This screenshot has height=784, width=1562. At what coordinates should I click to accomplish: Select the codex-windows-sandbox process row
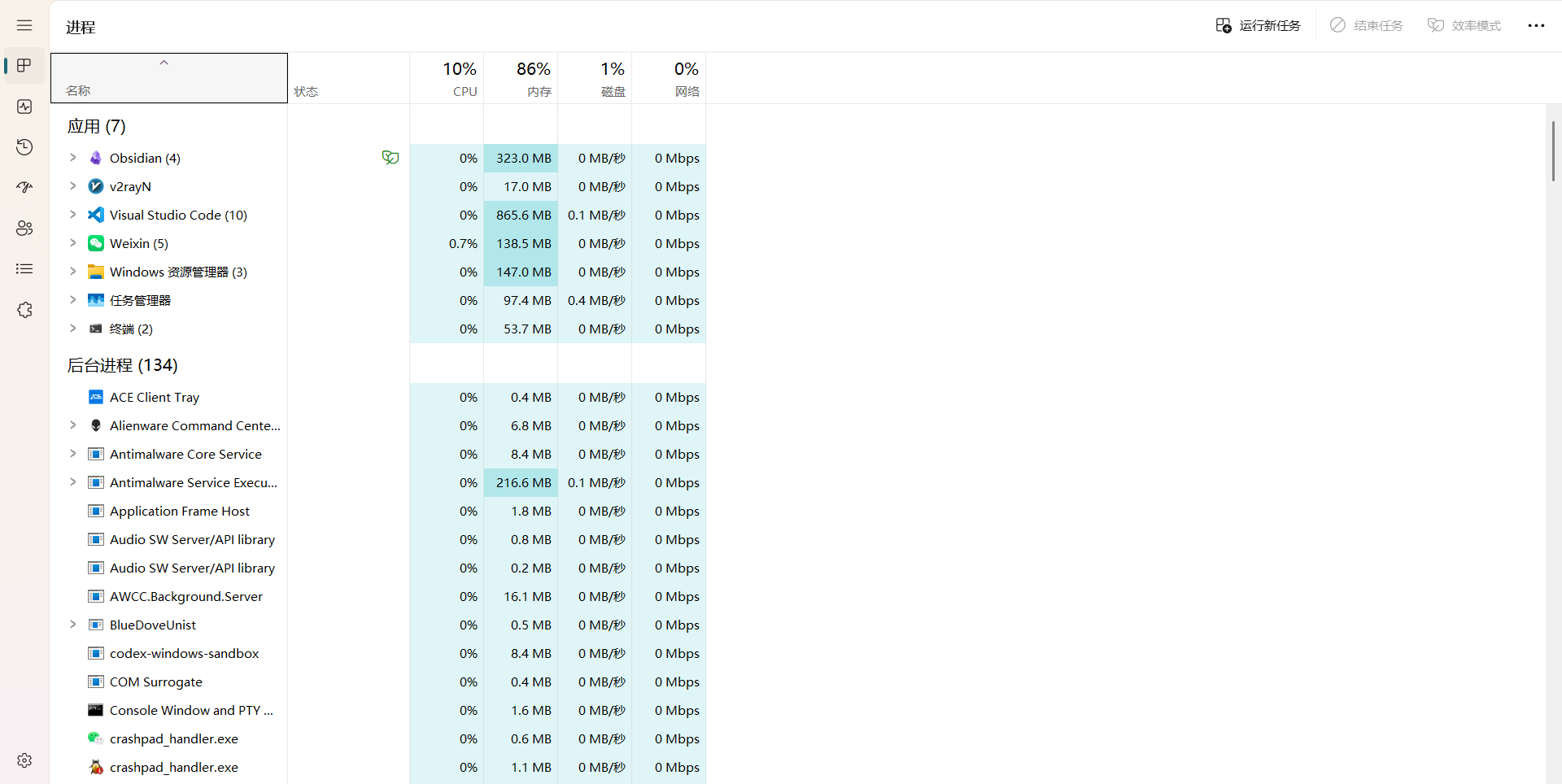coord(378,653)
